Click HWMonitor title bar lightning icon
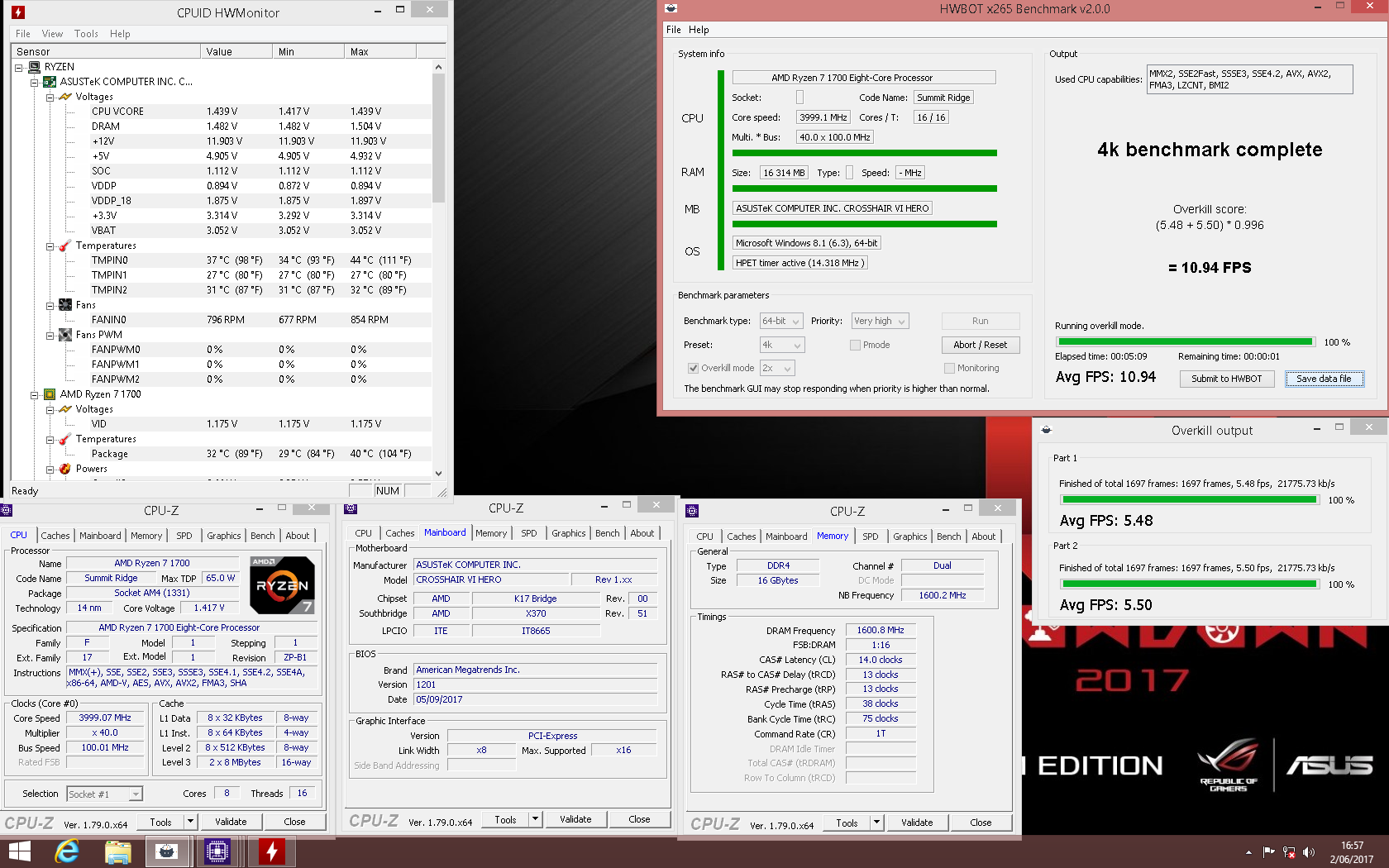1389x868 pixels. coord(18,12)
